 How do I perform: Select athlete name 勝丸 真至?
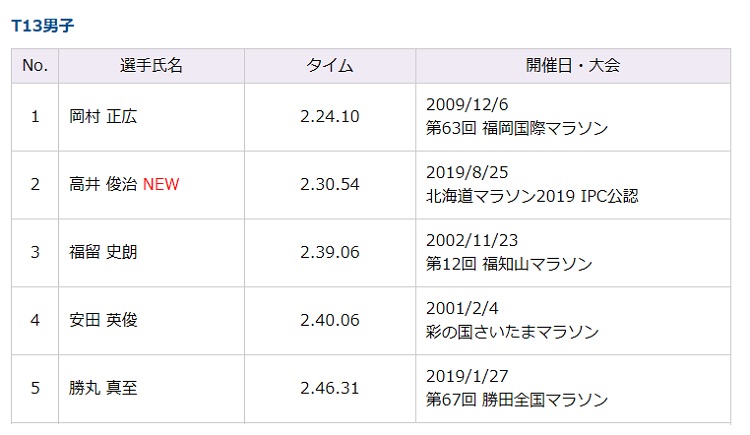104,388
